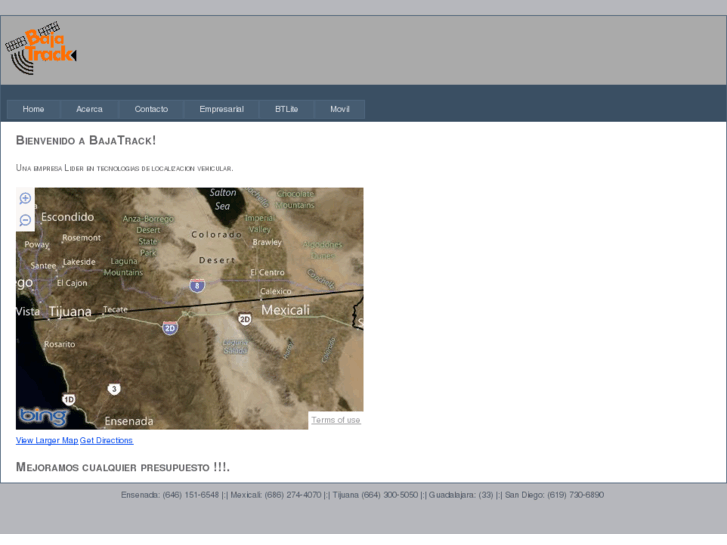This screenshot has height=545, width=727.
Task: Go to the Acerca page
Action: pos(90,109)
